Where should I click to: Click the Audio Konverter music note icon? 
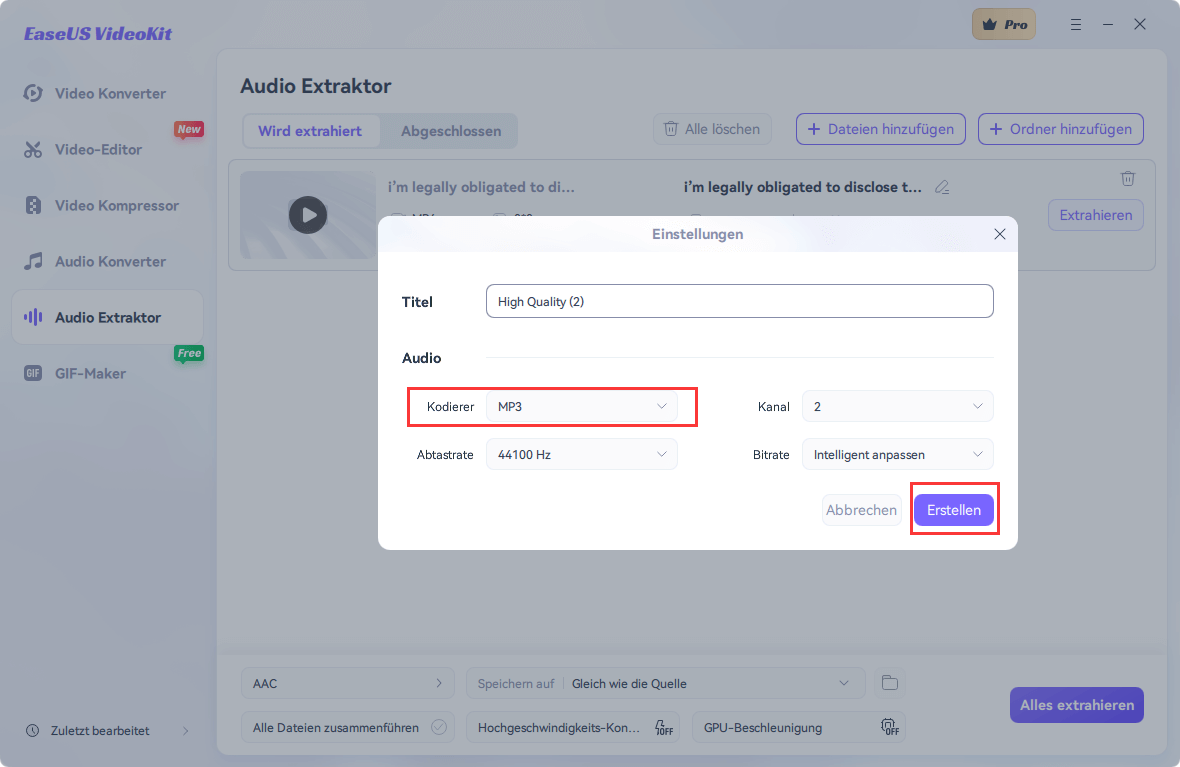[32, 261]
